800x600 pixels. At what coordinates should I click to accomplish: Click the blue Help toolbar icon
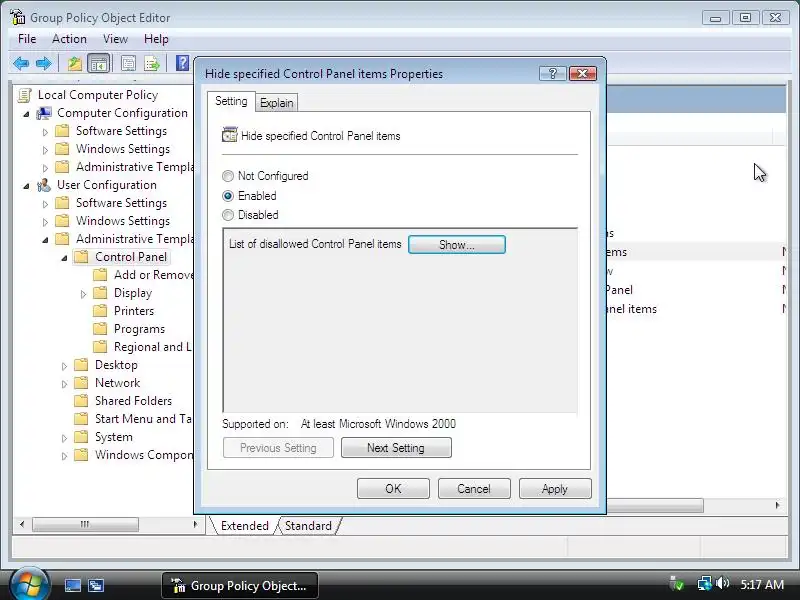pyautogui.click(x=182, y=63)
